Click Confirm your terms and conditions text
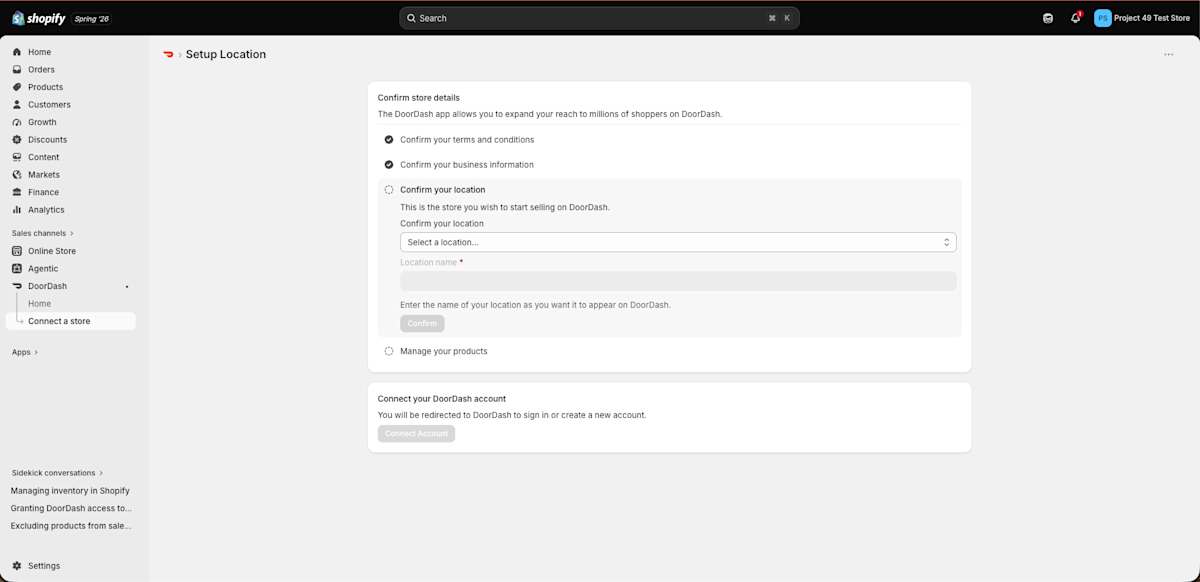Viewport: 1200px width, 582px height. pos(467,140)
